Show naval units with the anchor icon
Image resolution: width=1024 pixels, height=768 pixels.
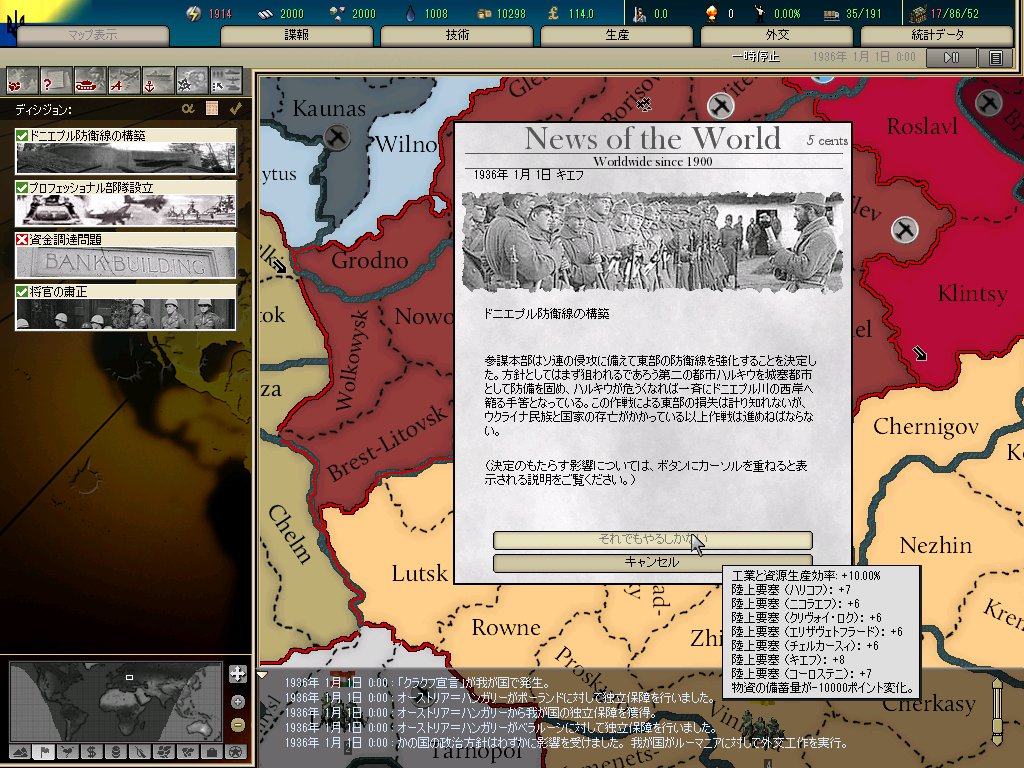(x=158, y=82)
